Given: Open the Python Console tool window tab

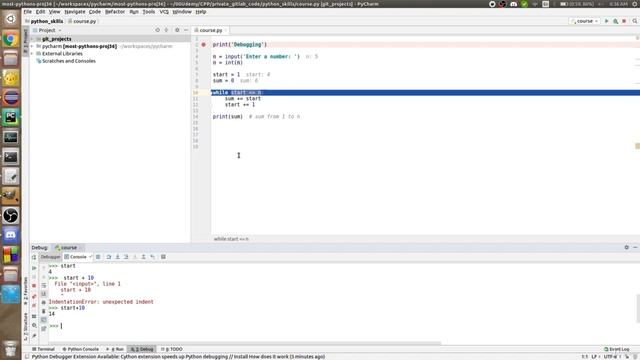Looking at the screenshot, I should pyautogui.click(x=80, y=349).
